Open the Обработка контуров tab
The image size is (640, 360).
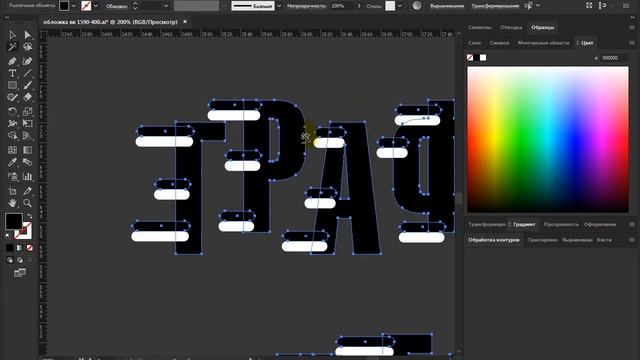click(x=493, y=240)
